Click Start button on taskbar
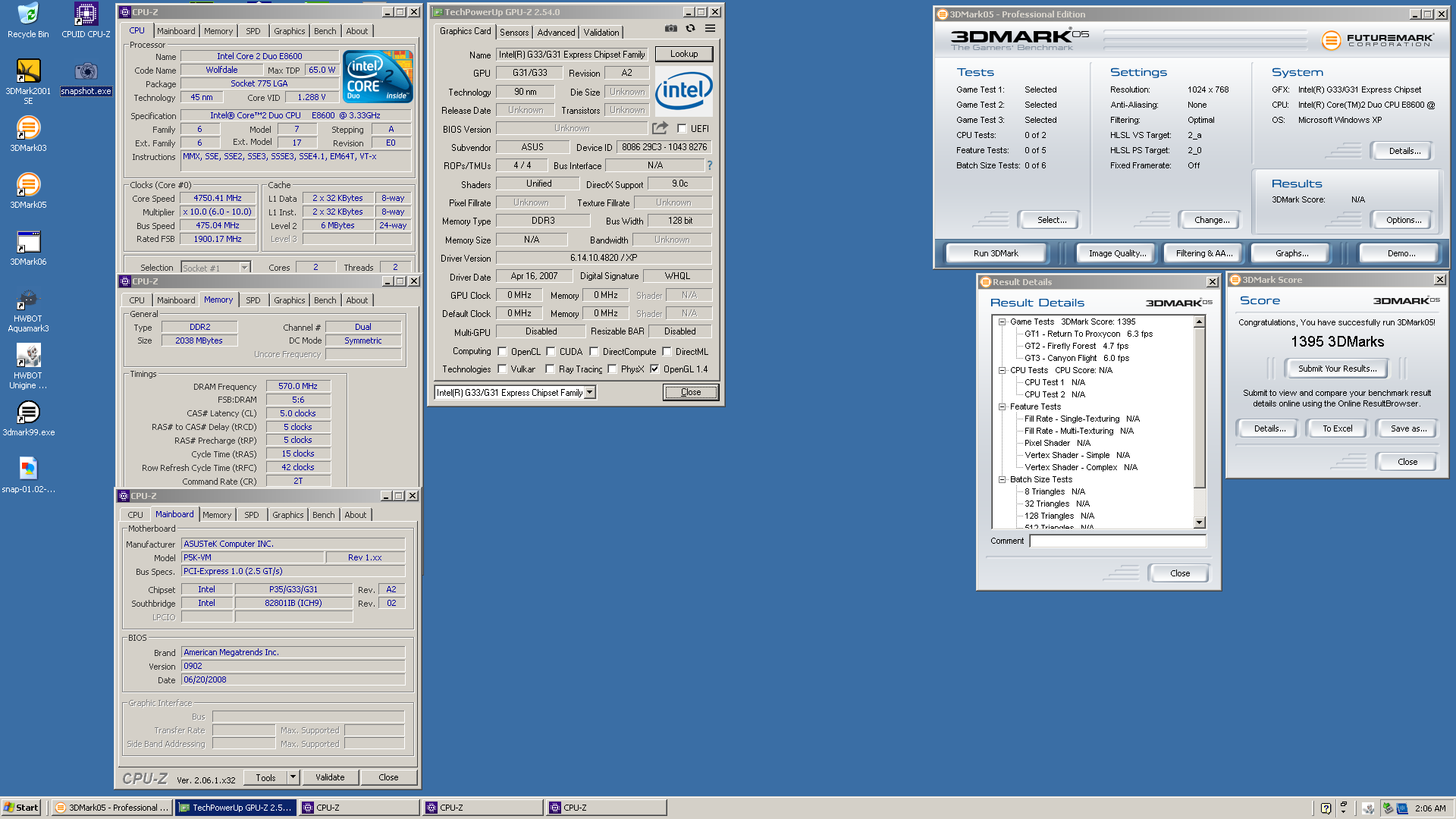 point(21,808)
